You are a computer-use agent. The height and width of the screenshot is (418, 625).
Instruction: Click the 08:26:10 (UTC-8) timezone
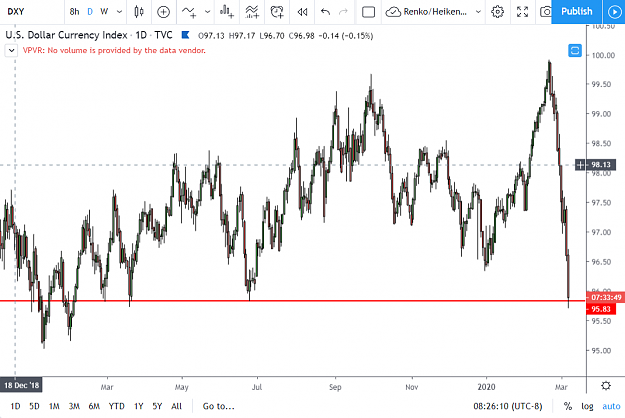point(508,406)
